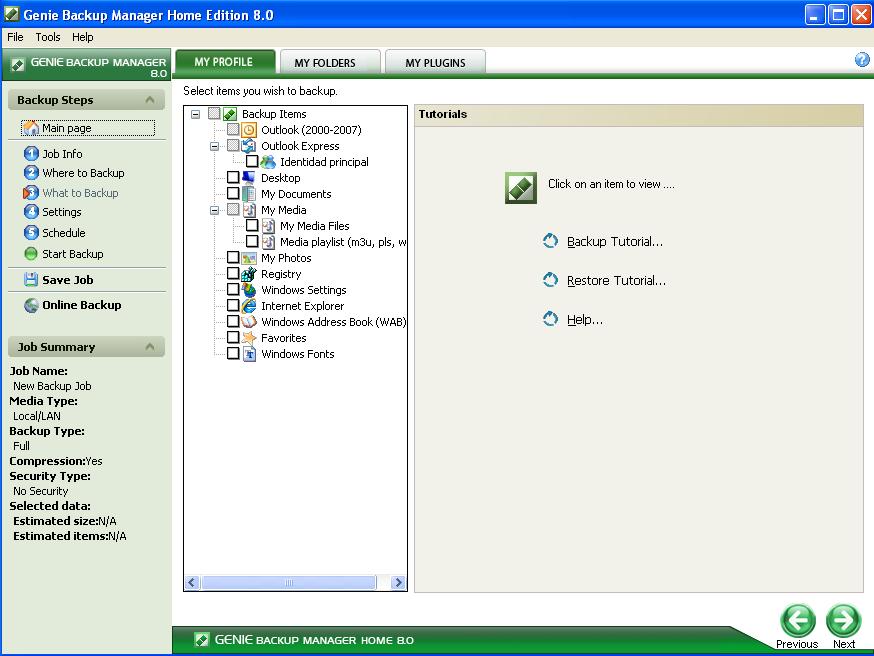Open help via the blue question mark icon
This screenshot has height=656, width=874.
(x=862, y=60)
